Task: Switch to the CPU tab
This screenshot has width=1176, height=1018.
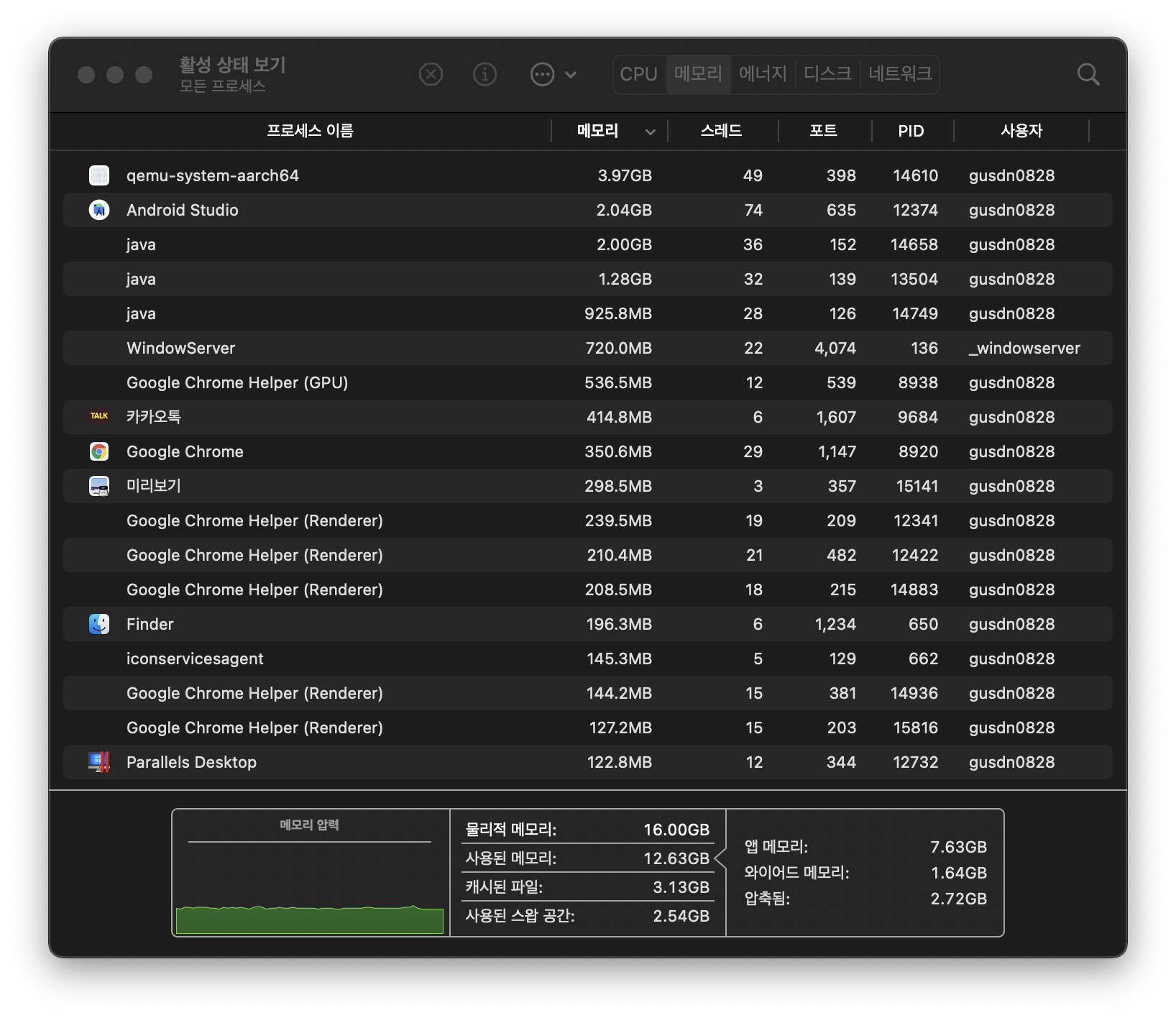Action: pos(639,74)
